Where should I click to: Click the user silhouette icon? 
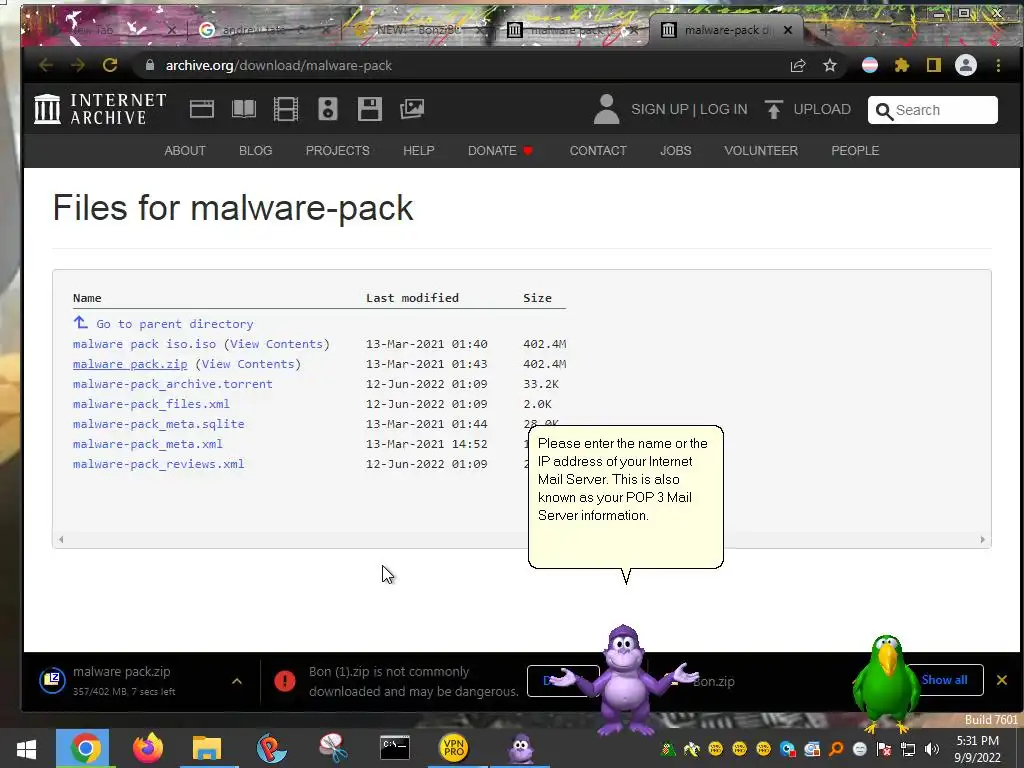point(606,109)
